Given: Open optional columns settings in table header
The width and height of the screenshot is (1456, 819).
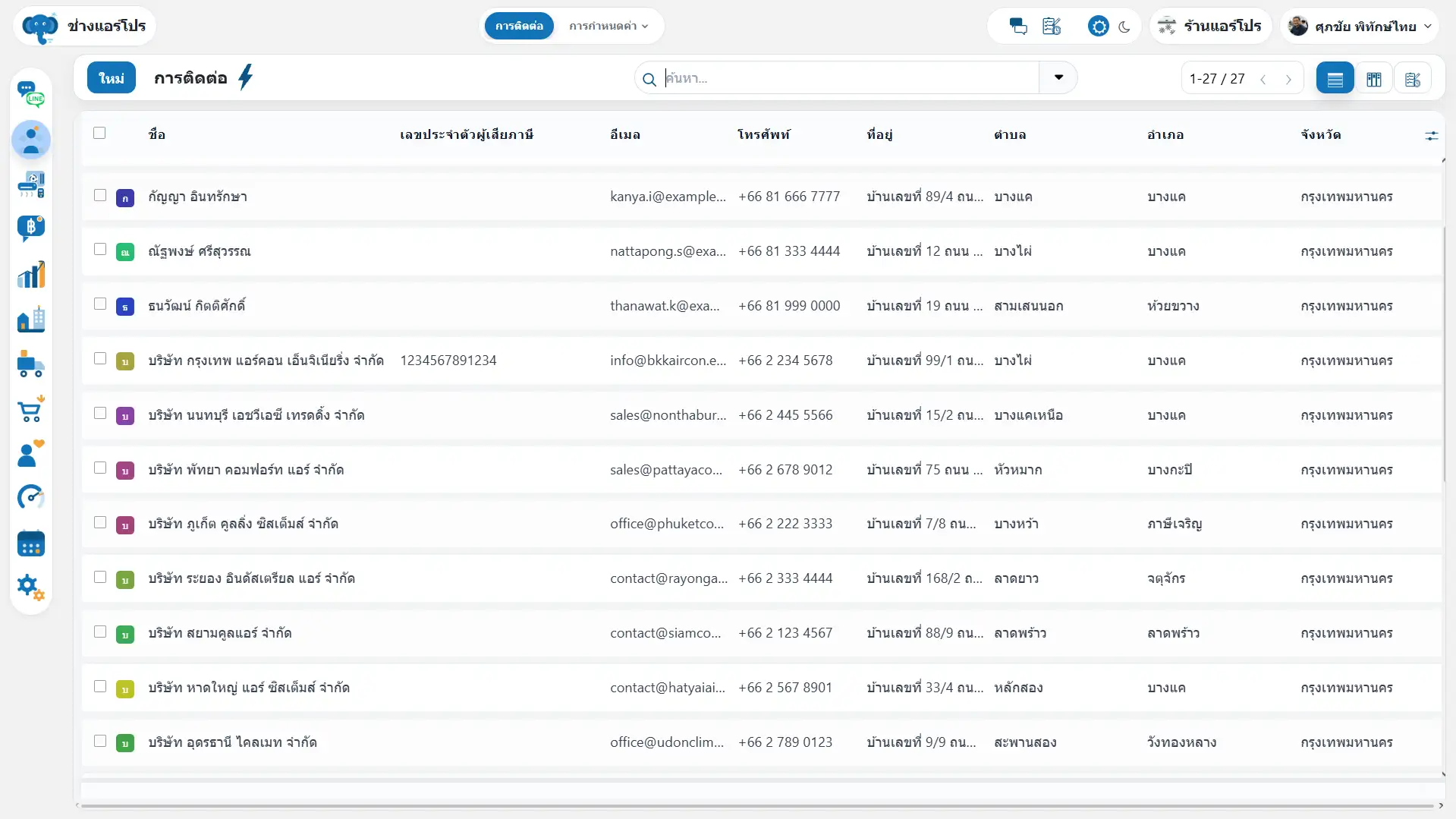Looking at the screenshot, I should pos(1431,135).
